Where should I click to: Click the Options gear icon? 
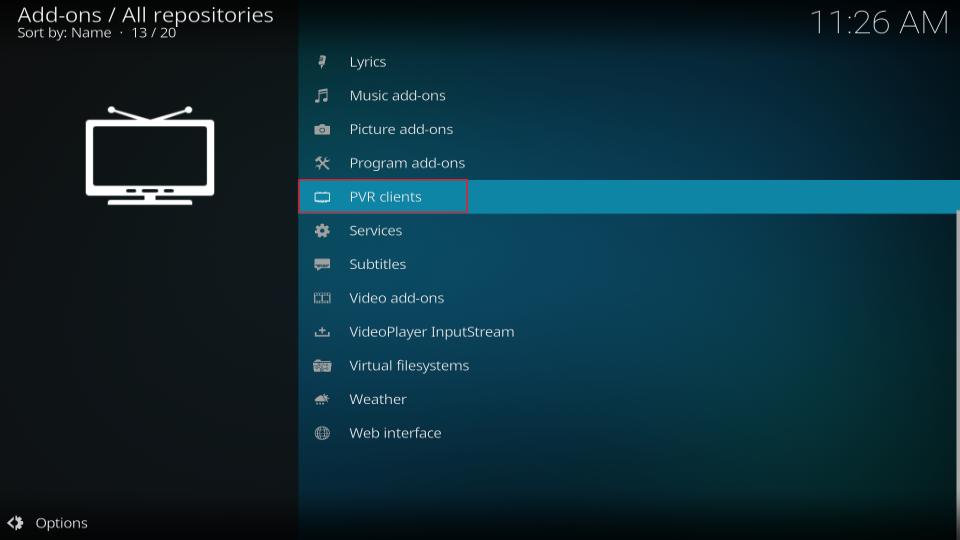(x=15, y=523)
